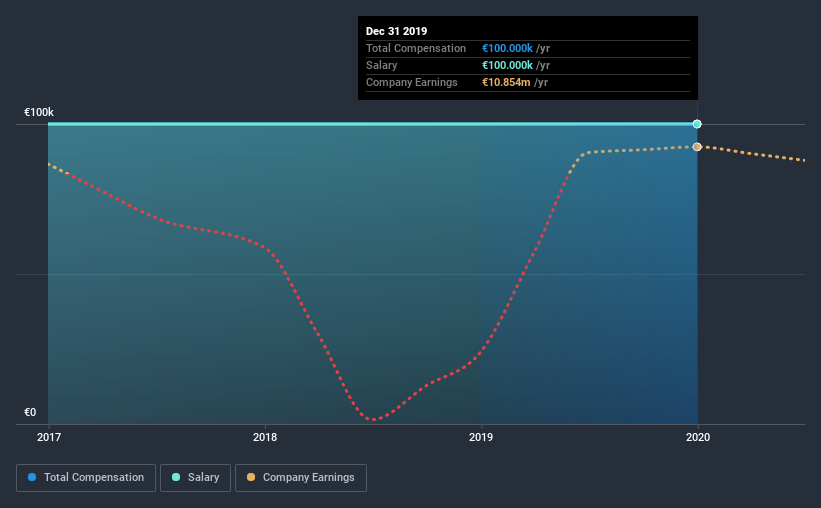
Task: Click the 2018 x-axis label
Action: click(265, 437)
